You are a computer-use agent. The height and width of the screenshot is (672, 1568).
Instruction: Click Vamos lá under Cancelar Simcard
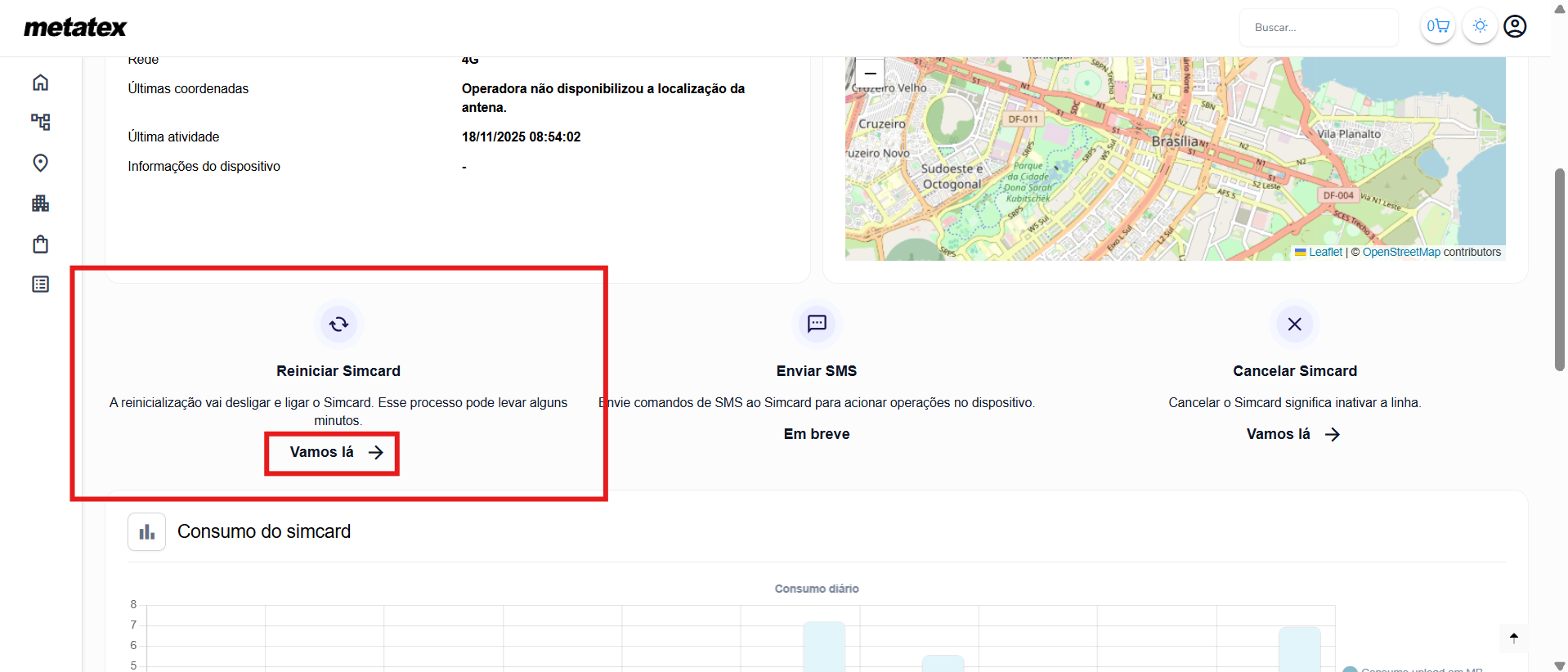click(x=1293, y=434)
